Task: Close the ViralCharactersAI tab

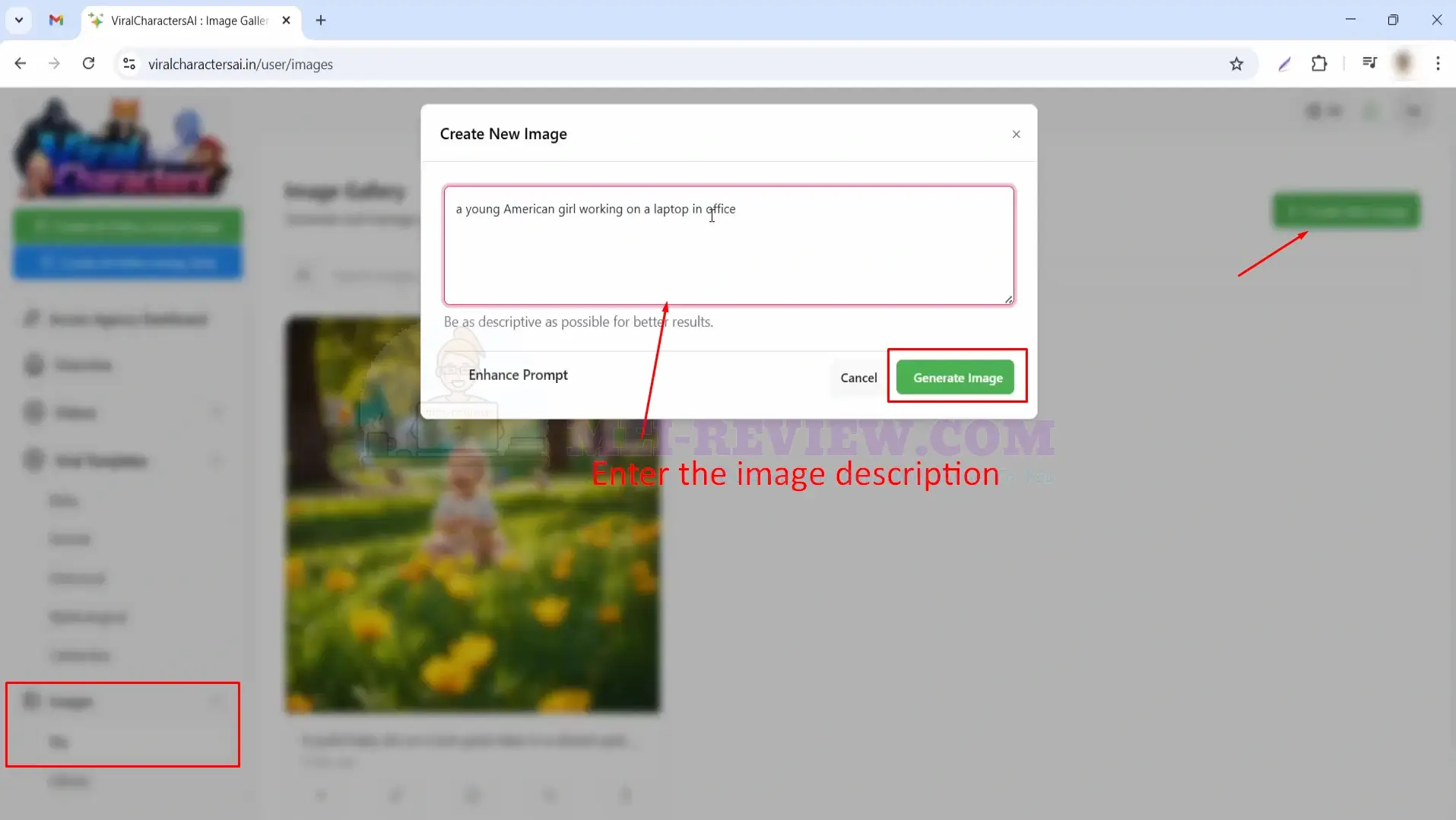Action: [286, 21]
